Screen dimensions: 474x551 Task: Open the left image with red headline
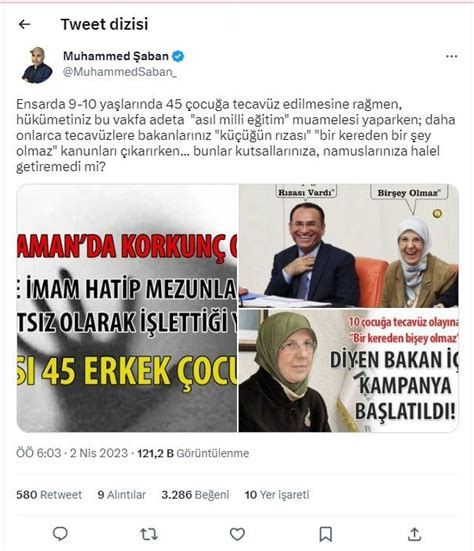pyautogui.click(x=127, y=308)
